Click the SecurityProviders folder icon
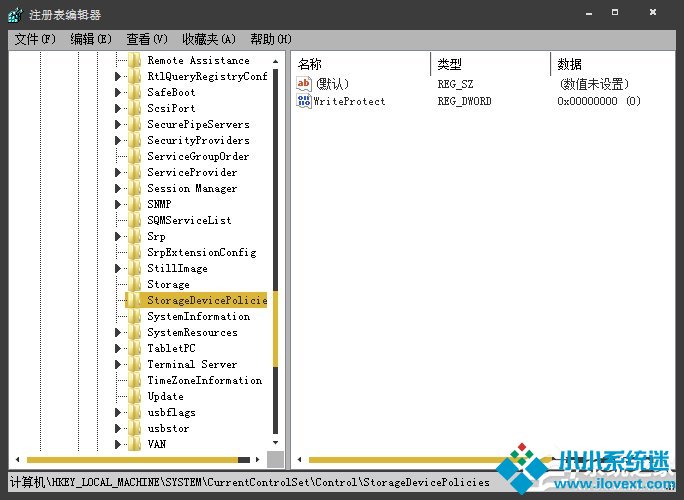 point(135,140)
